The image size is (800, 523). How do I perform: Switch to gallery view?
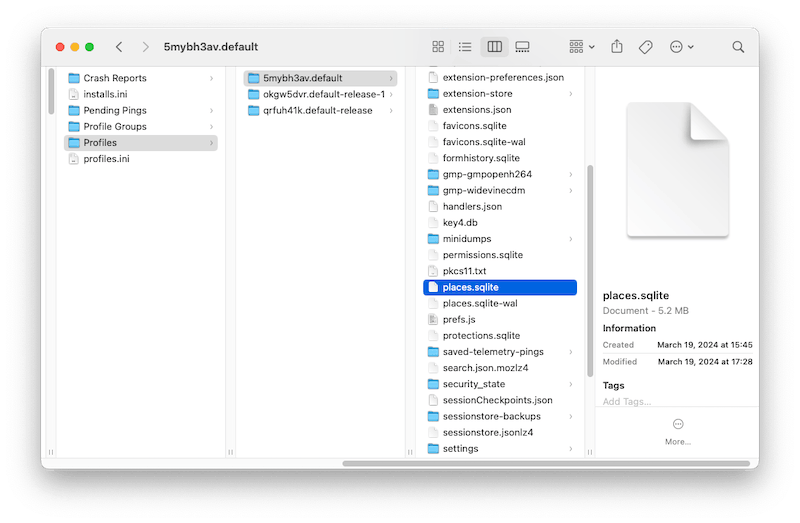point(522,47)
